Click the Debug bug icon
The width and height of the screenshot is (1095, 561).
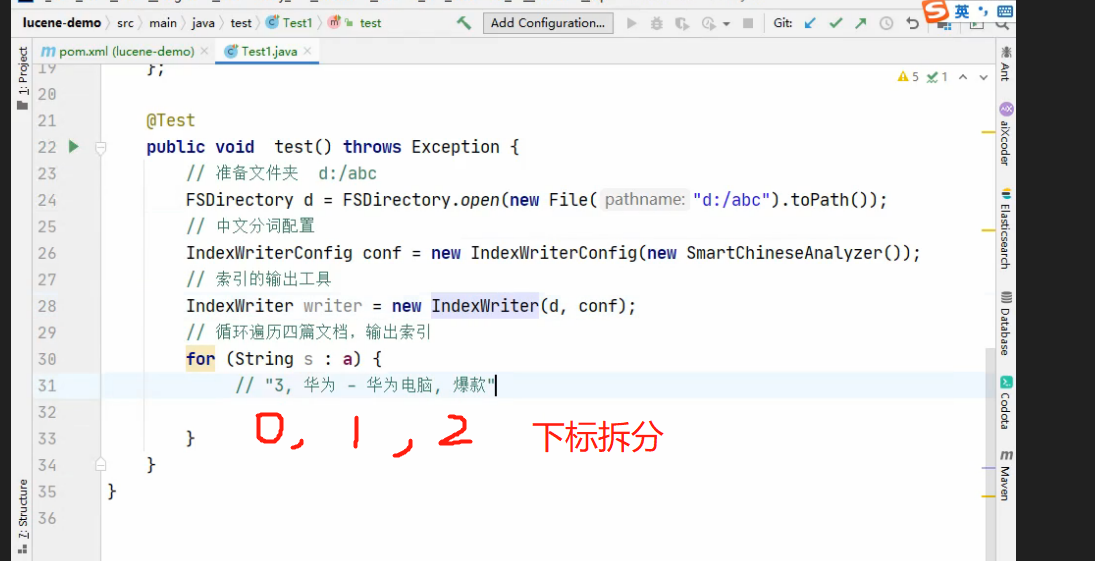(656, 23)
